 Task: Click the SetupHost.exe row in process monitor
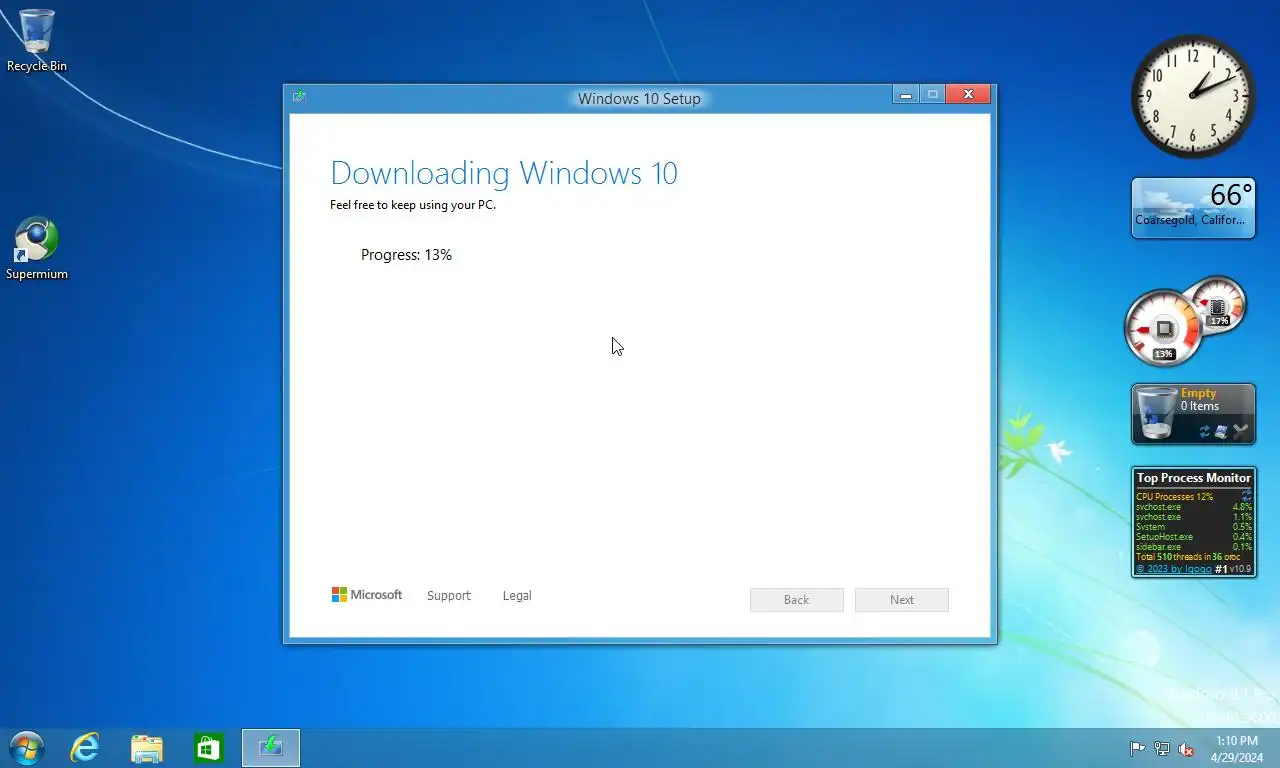click(1194, 537)
